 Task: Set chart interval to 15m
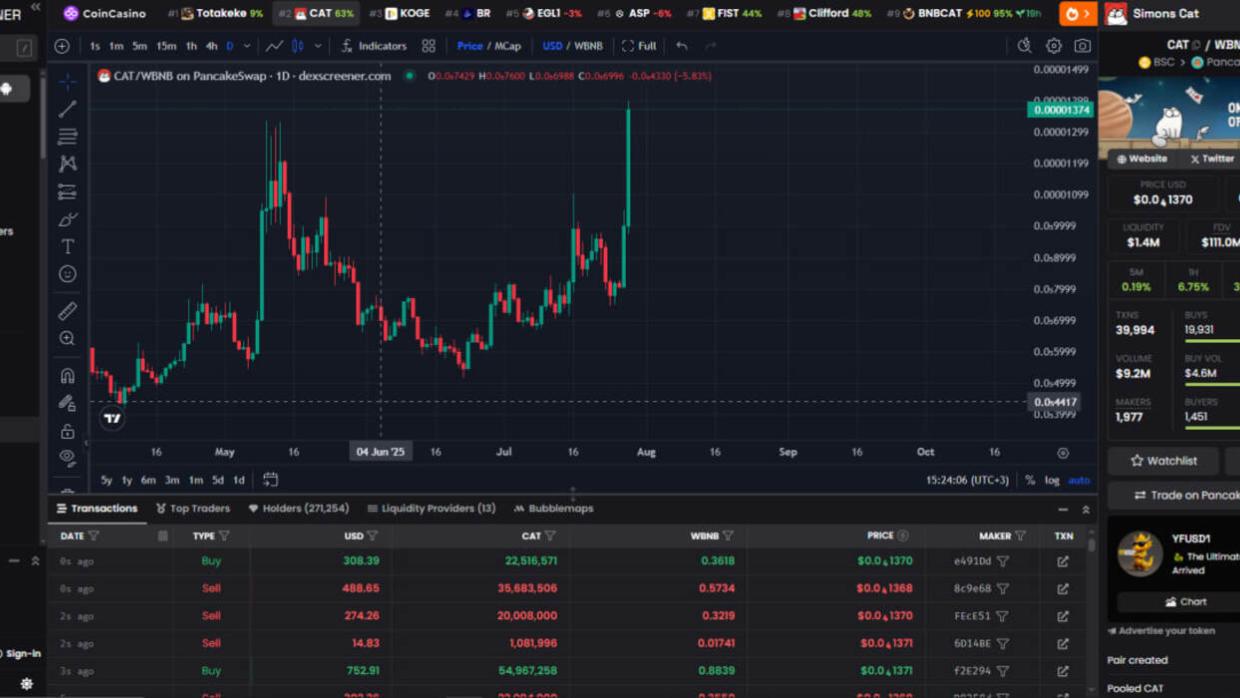166,46
